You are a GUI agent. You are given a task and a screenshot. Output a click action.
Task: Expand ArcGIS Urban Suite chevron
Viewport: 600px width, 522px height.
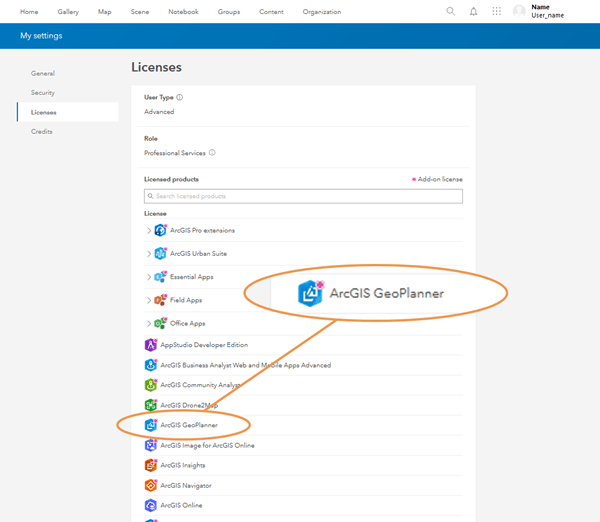(x=149, y=254)
